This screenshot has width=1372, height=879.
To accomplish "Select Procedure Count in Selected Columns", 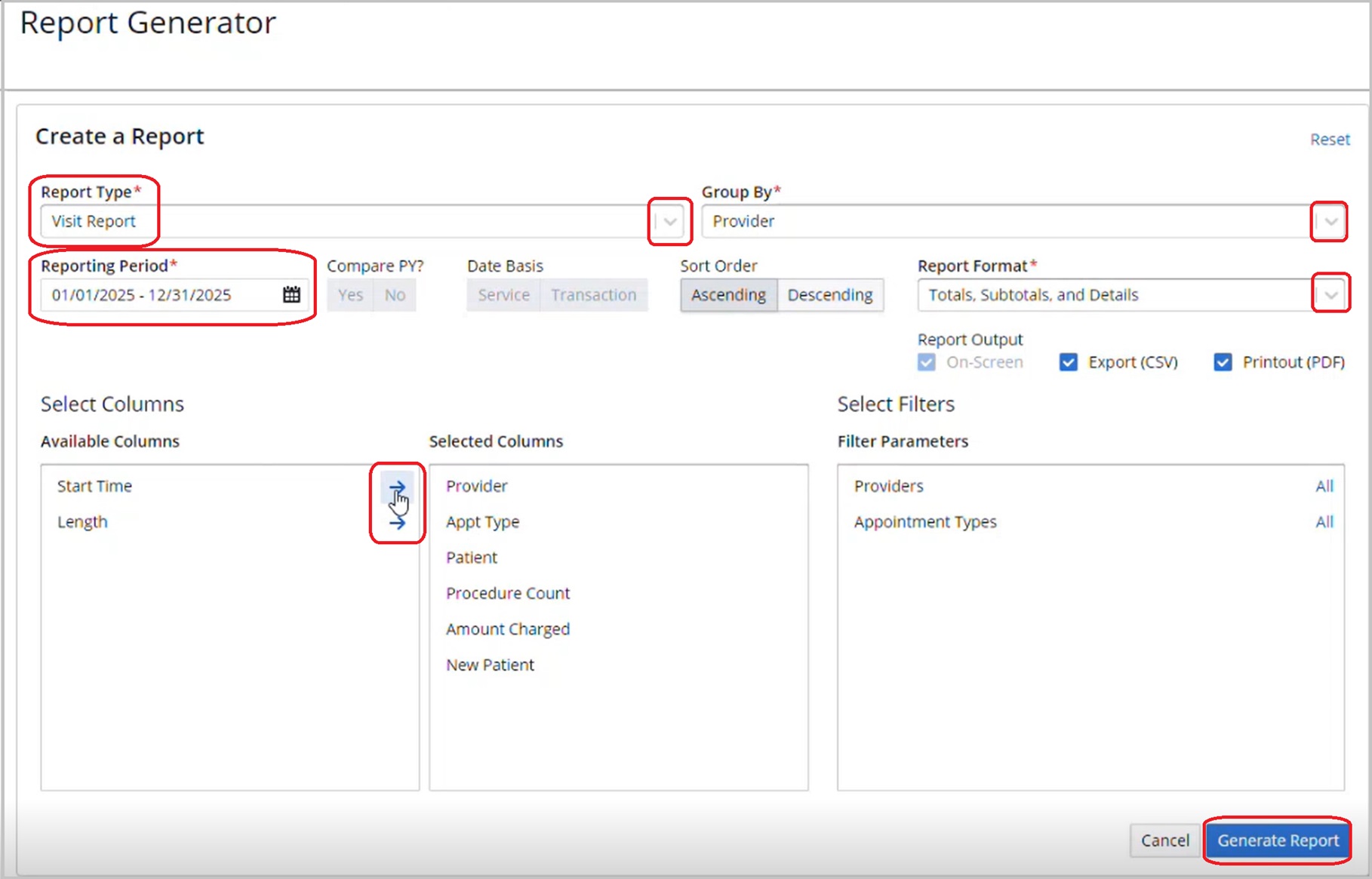I will 508,594.
